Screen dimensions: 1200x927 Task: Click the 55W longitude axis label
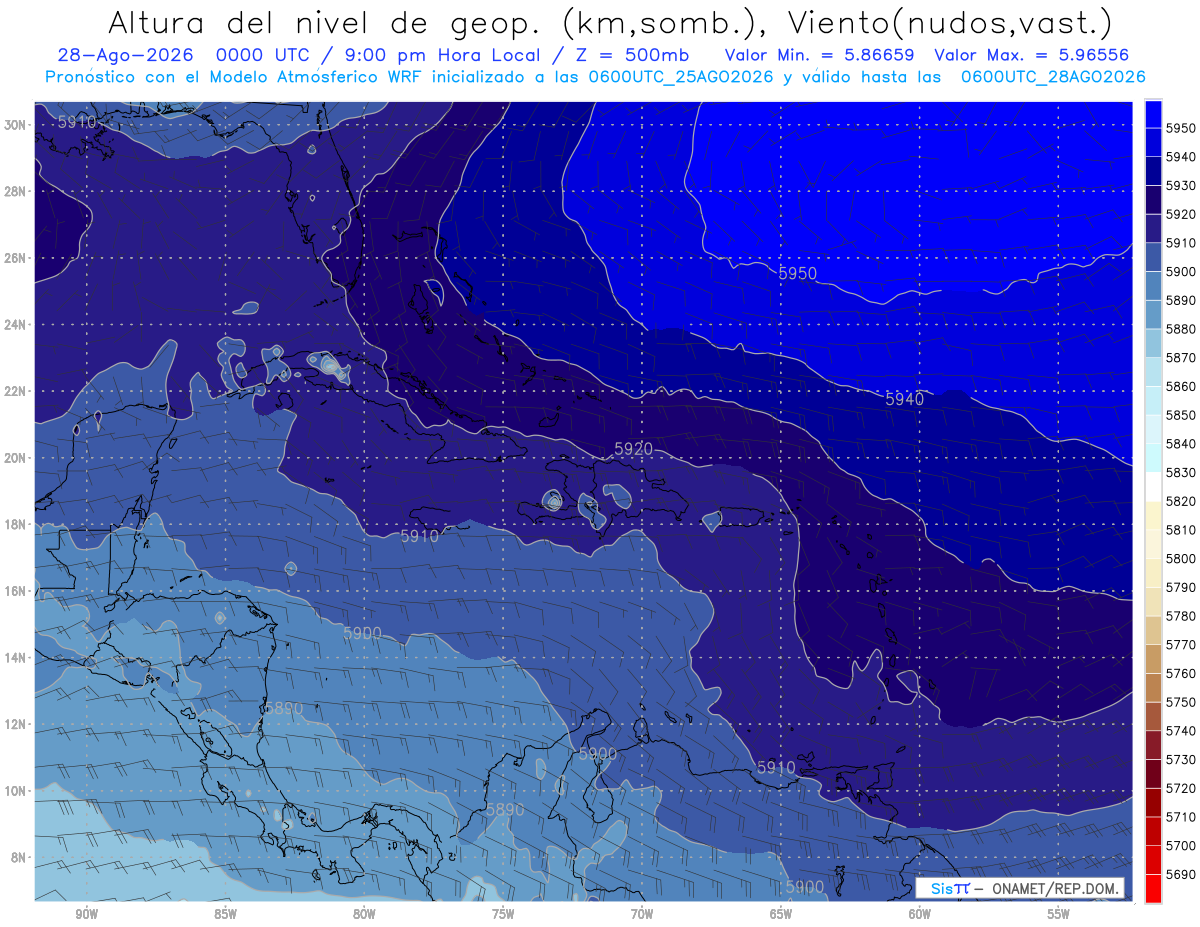[x=1059, y=913]
